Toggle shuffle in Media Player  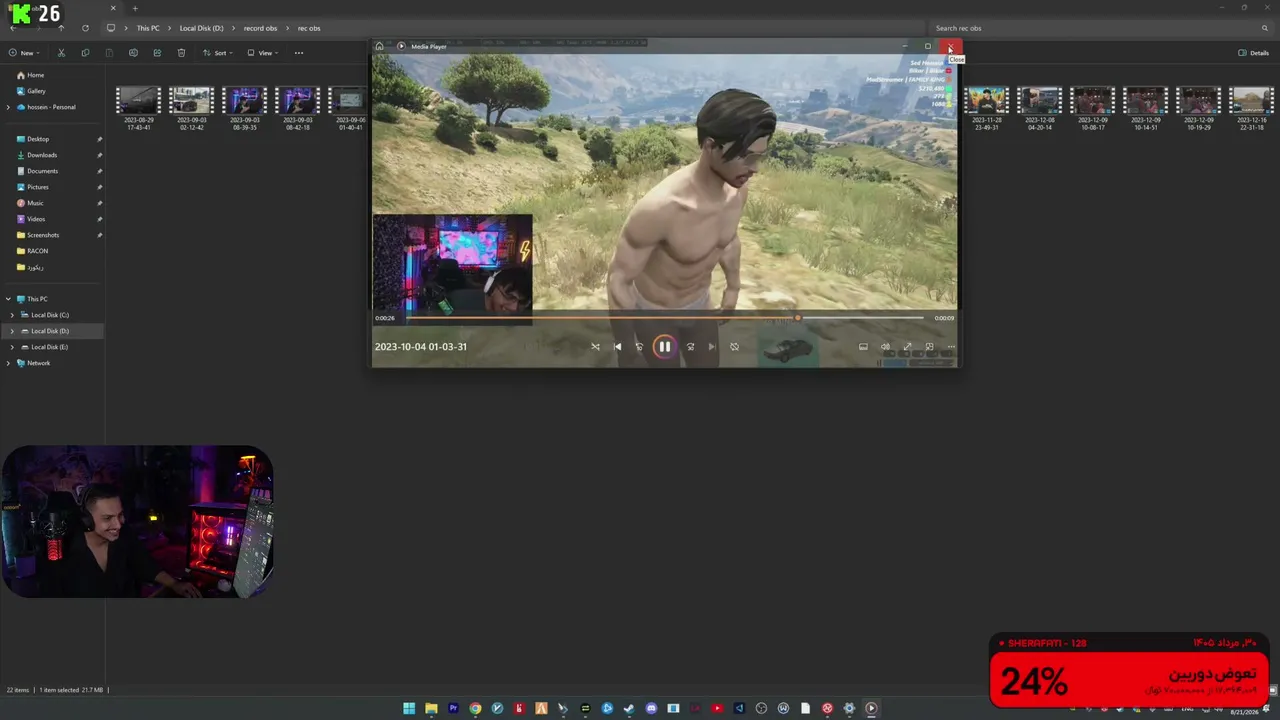(x=595, y=347)
